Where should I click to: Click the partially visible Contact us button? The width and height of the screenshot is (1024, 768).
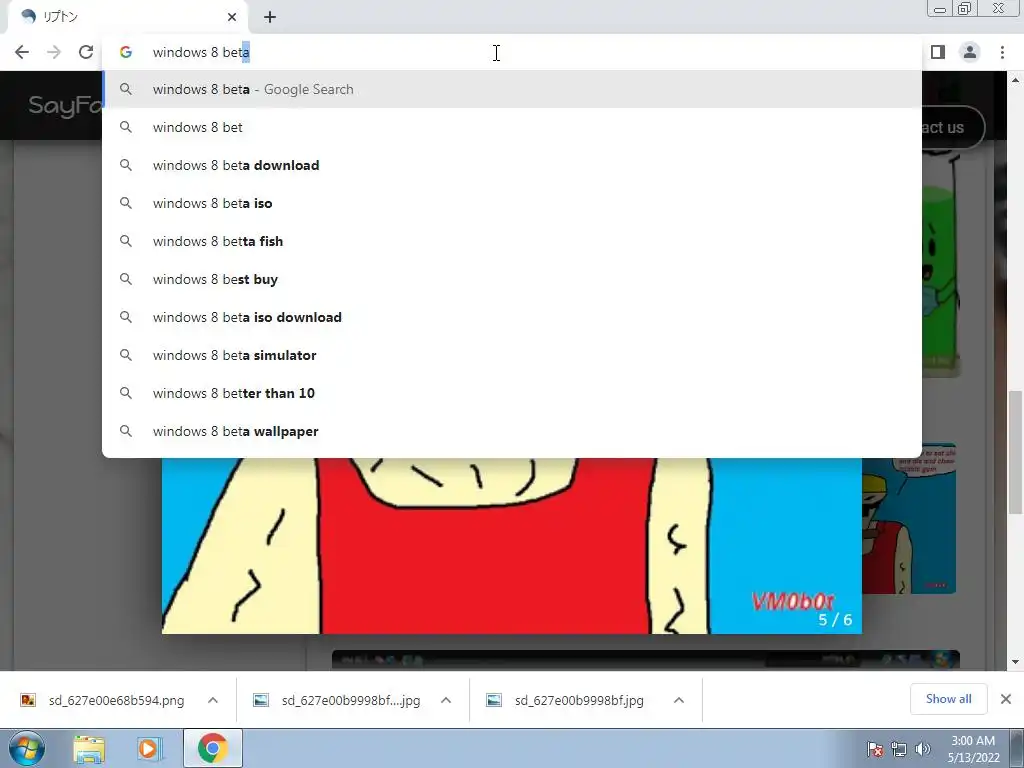(952, 127)
